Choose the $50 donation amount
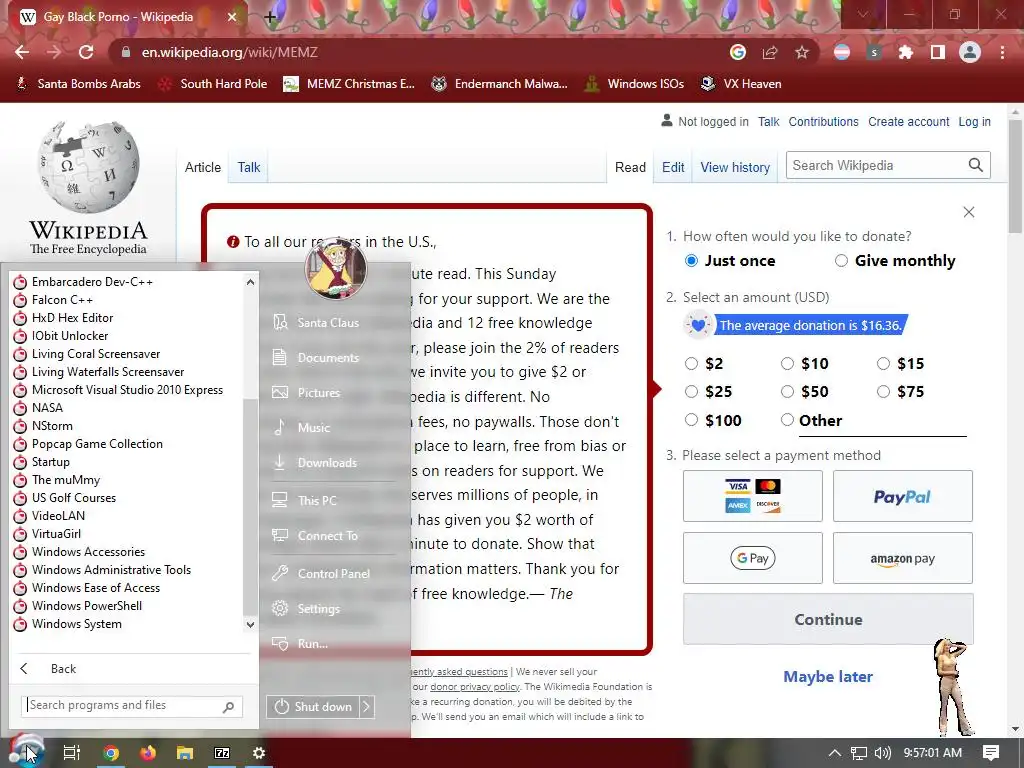This screenshot has height=768, width=1024. pos(788,391)
